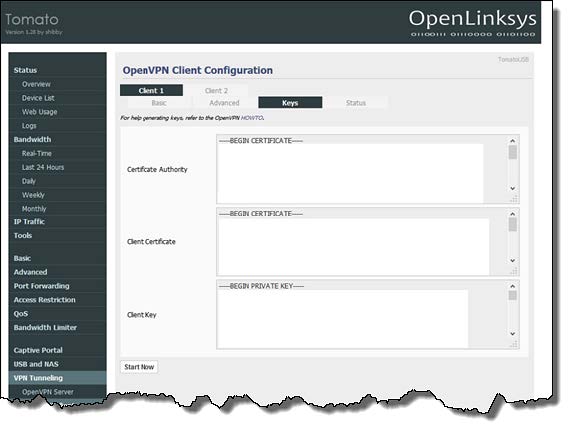Viewport: 568px width, 434px height.
Task: Open Monthly bandwidth page
Action: coord(34,209)
